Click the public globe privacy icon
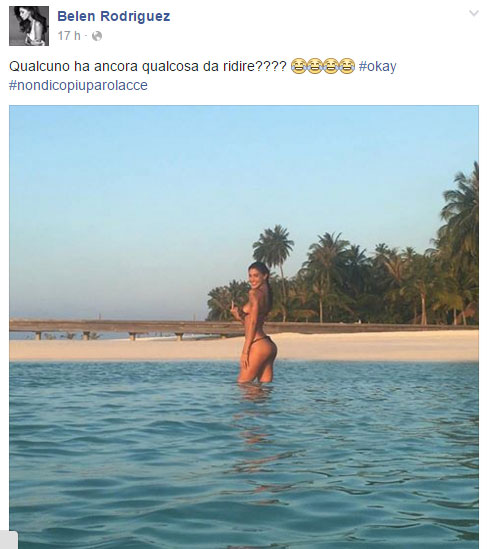Viewport: 487px width, 549px height. [x=97, y=36]
